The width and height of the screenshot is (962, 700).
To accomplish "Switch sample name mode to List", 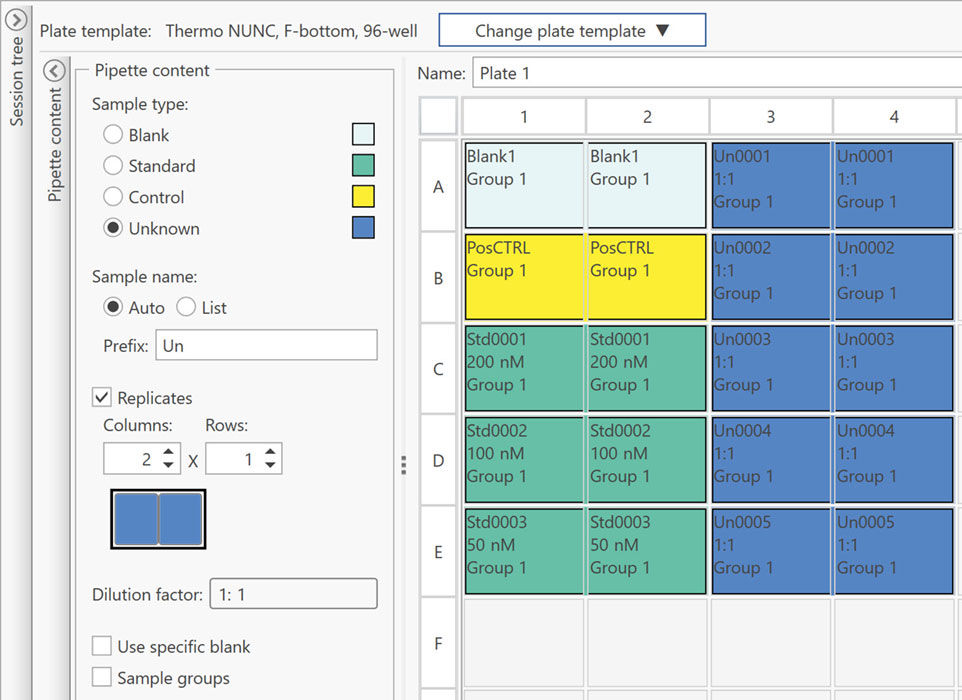I will 186,308.
